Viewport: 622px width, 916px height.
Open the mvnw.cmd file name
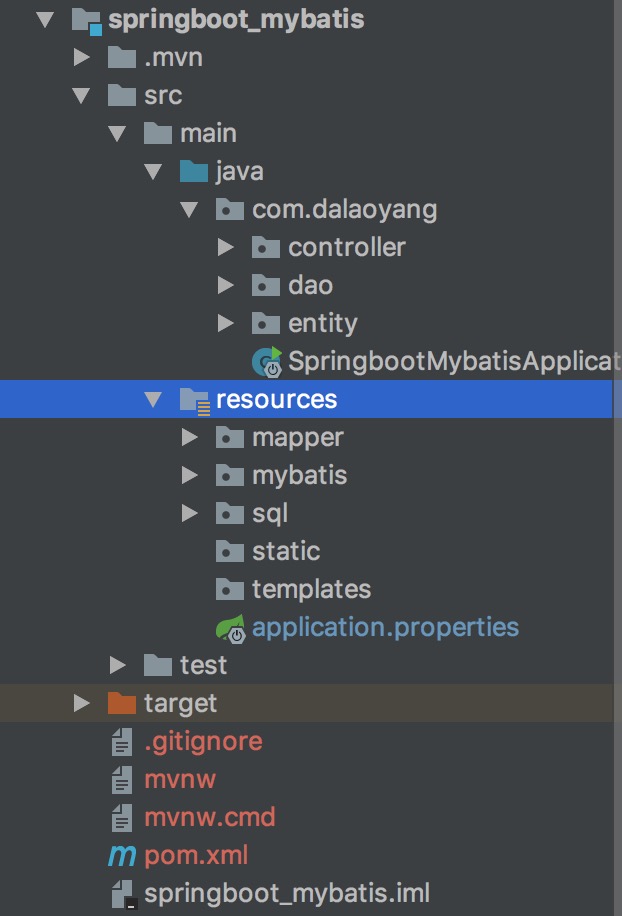210,817
